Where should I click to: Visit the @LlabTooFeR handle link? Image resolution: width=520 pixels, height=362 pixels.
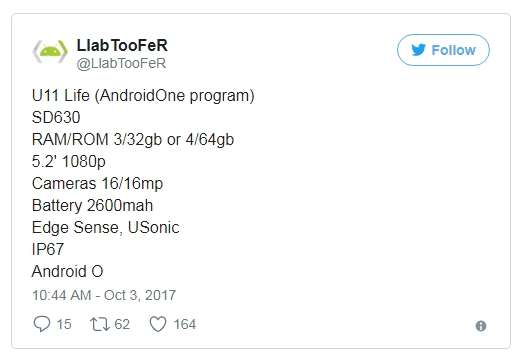pos(121,63)
